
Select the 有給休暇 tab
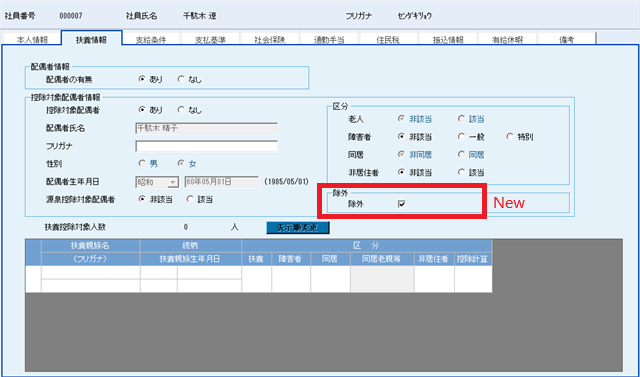pos(507,40)
